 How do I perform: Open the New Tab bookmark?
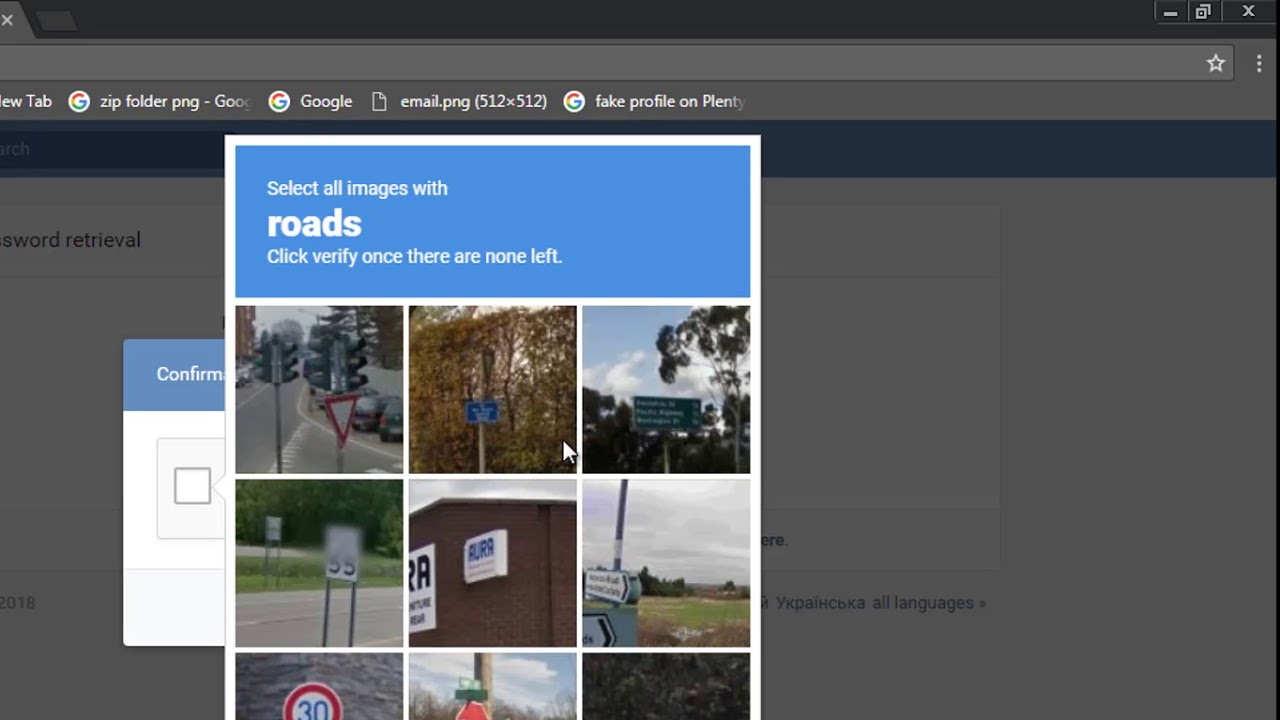point(26,101)
